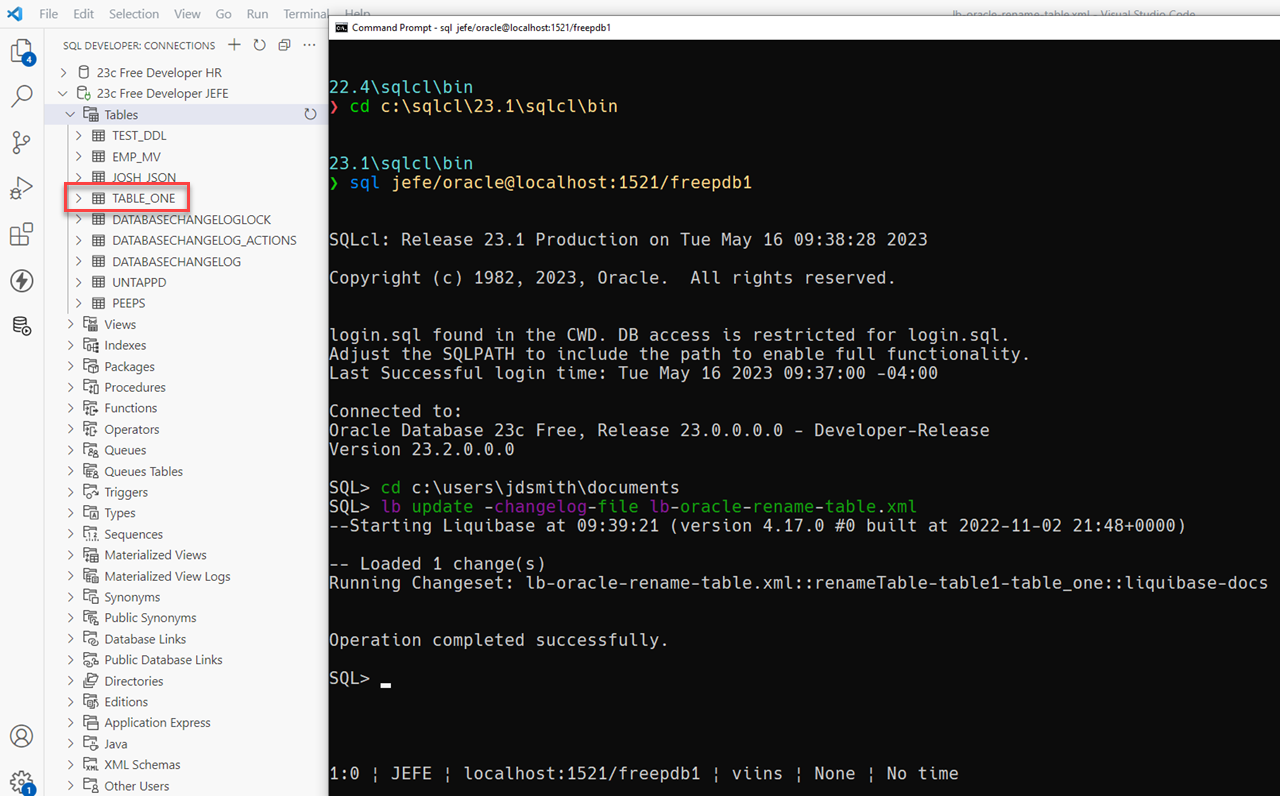The width and height of the screenshot is (1280, 796).
Task: Open the Edit menu
Action: click(x=83, y=14)
